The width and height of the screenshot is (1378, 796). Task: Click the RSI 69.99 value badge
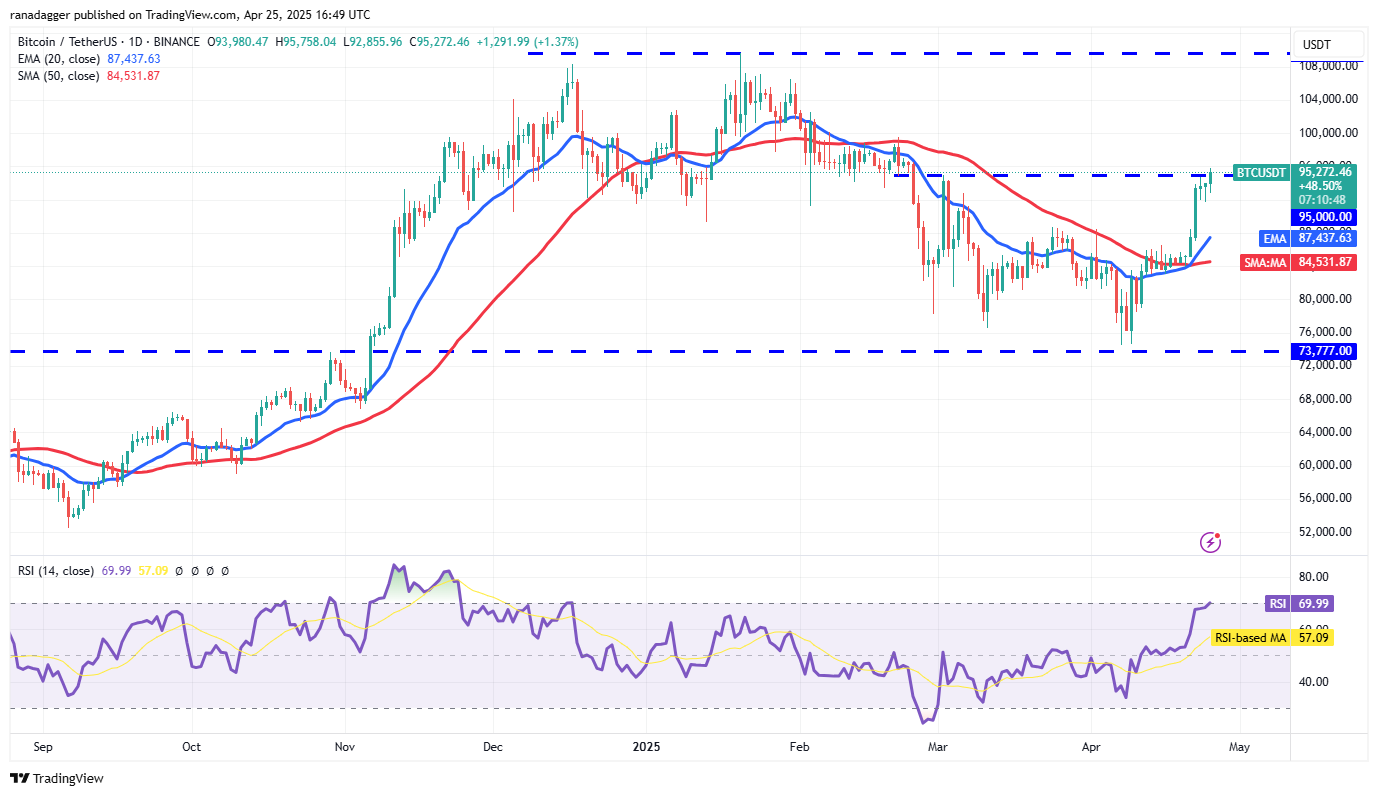tap(1299, 604)
